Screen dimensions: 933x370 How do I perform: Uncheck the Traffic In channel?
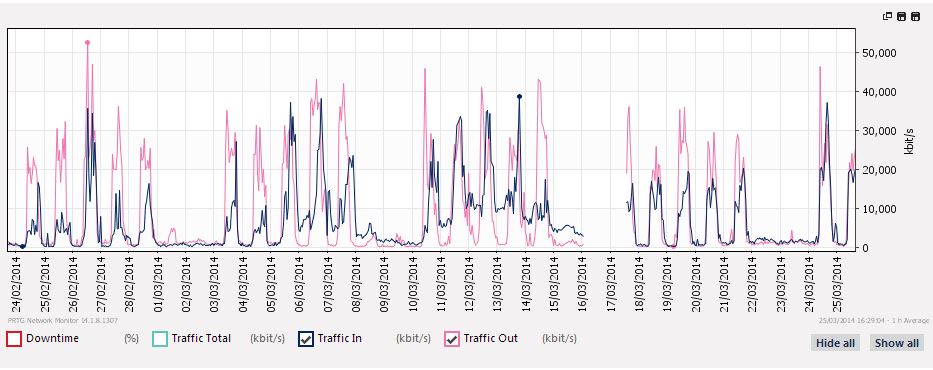(306, 338)
